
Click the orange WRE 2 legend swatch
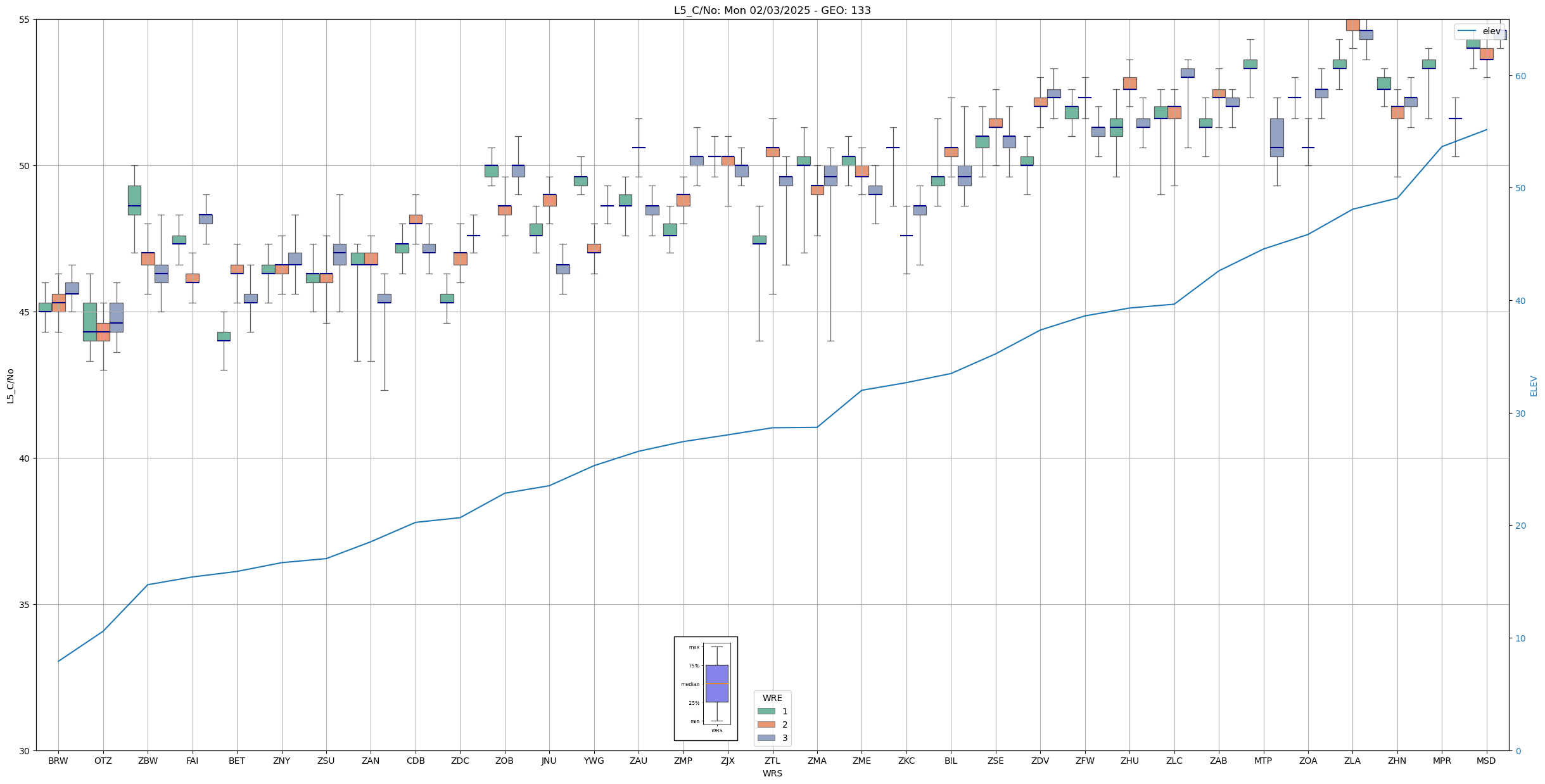(766, 724)
